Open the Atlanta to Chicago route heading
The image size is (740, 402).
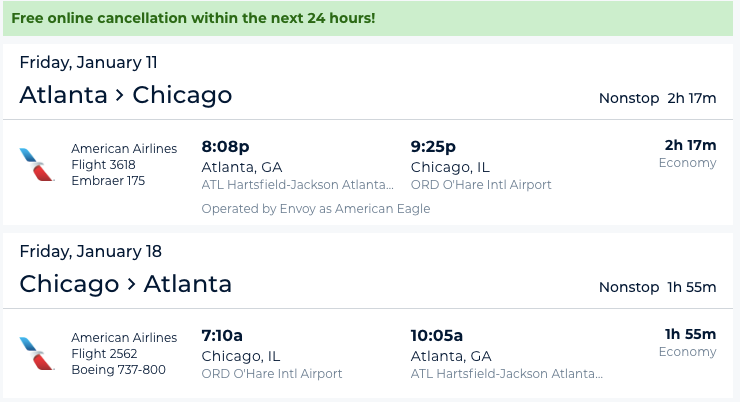point(126,95)
